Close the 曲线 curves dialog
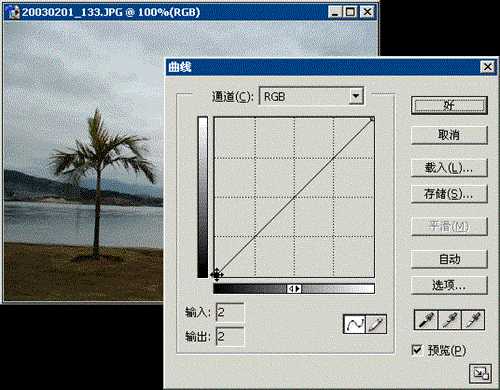The height and width of the screenshot is (390, 500). click(487, 67)
